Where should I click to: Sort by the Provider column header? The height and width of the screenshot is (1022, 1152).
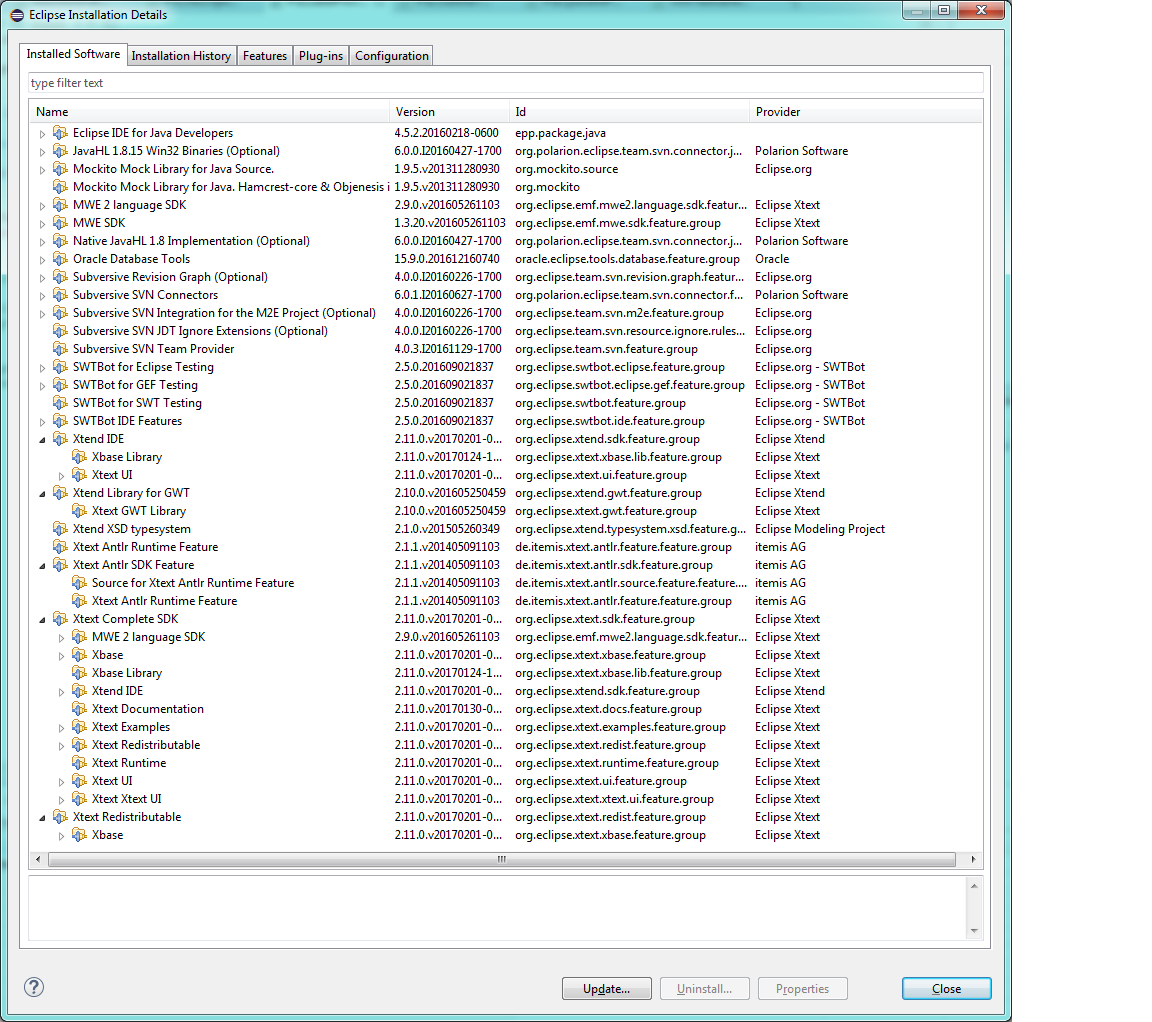point(865,112)
